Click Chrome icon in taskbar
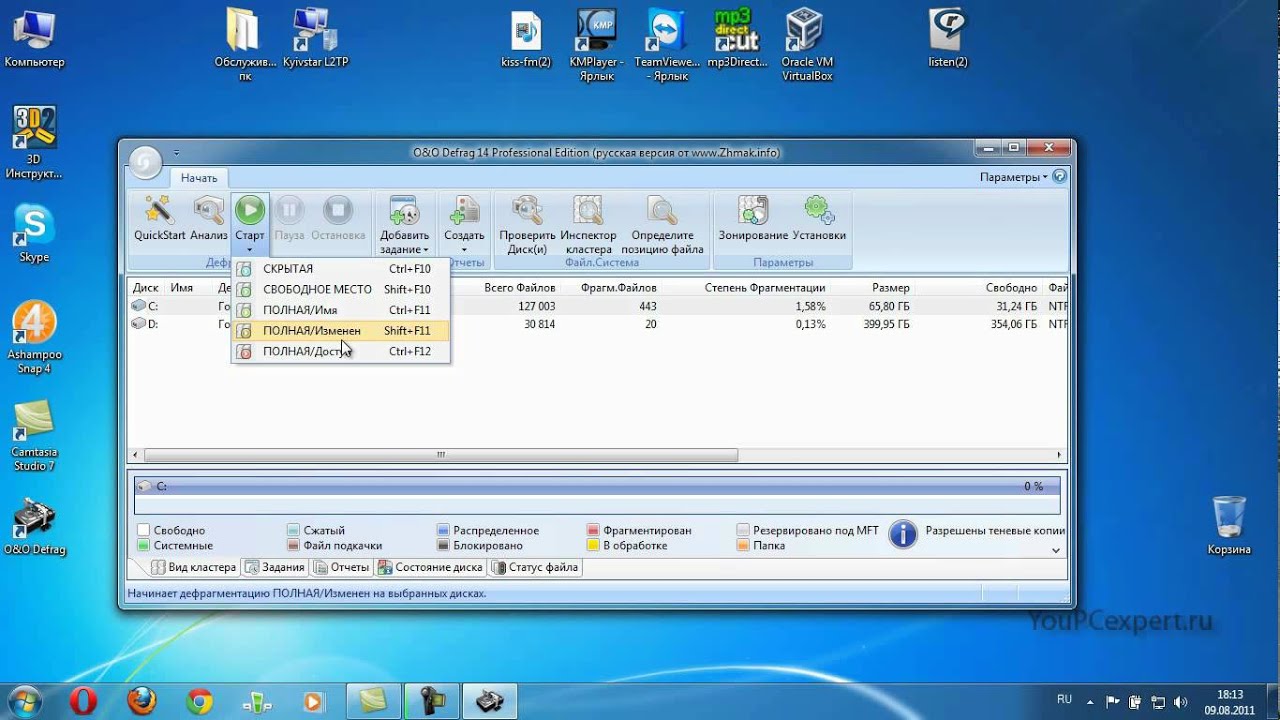The width and height of the screenshot is (1280, 720). click(x=199, y=700)
